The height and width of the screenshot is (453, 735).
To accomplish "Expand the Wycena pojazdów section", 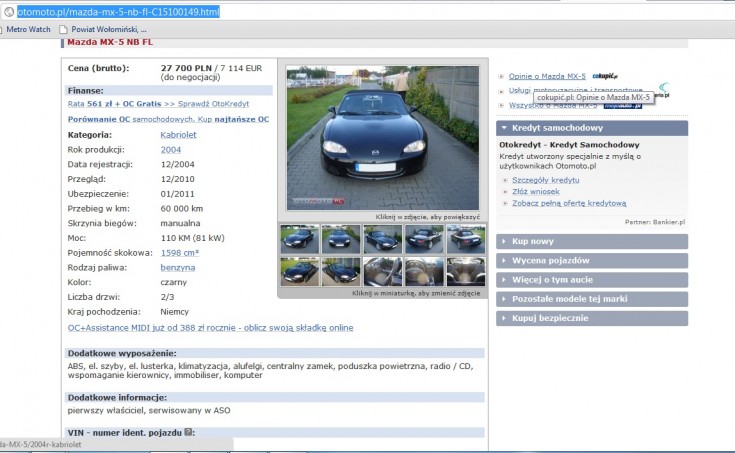I will coord(592,261).
